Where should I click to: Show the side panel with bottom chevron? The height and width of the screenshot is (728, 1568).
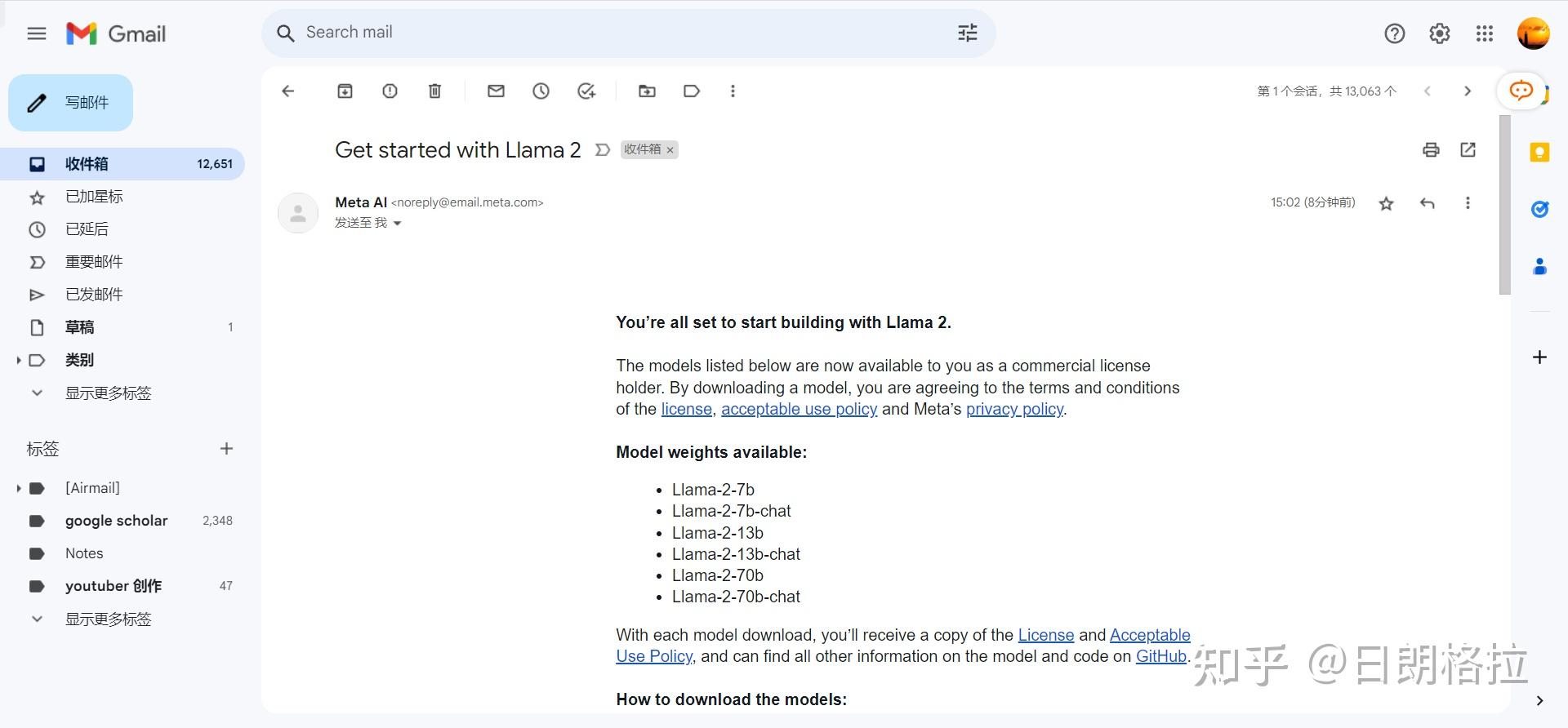1539,701
